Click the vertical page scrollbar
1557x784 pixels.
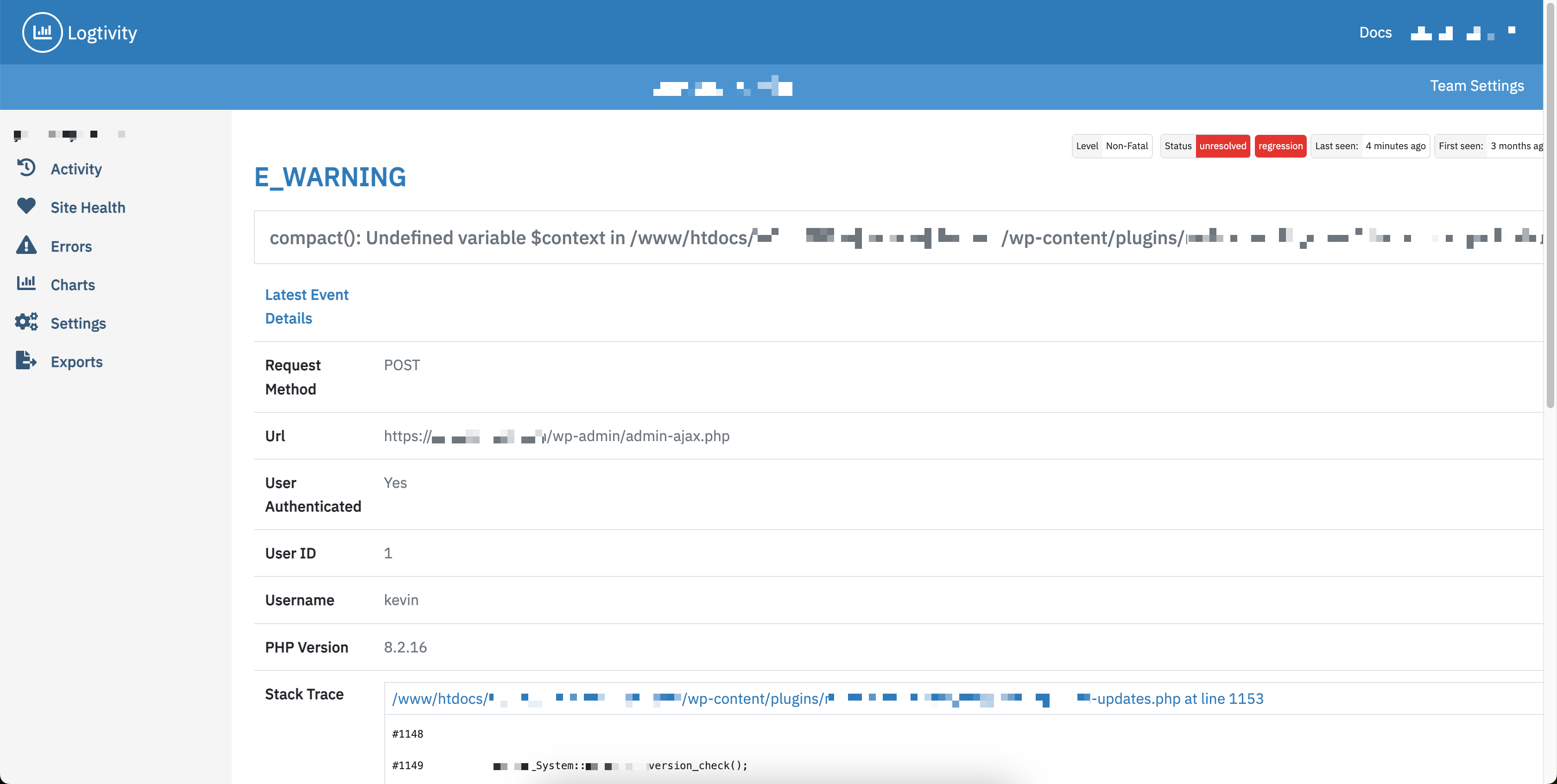point(1551,206)
